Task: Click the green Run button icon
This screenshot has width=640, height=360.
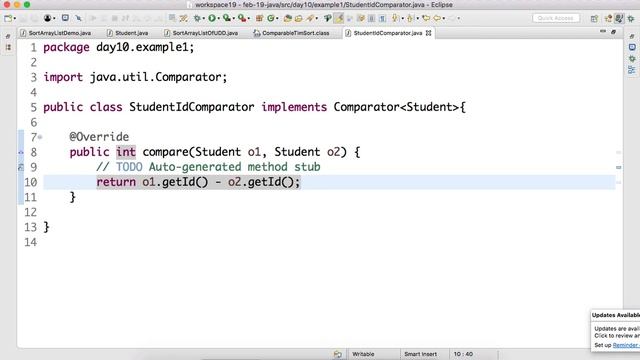Action: click(212, 18)
